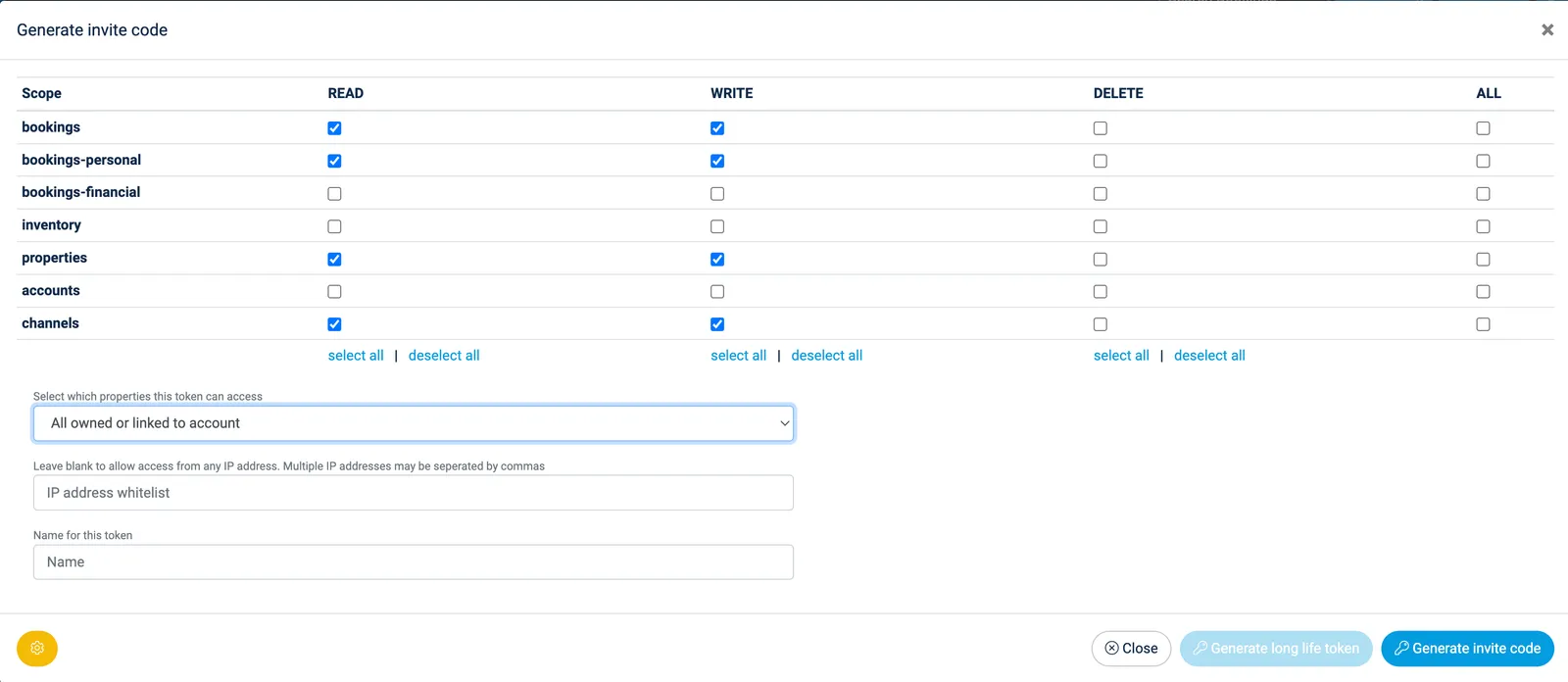Check ALL for channels row
Viewport: 1568px width, 682px height.
pos(1483,324)
